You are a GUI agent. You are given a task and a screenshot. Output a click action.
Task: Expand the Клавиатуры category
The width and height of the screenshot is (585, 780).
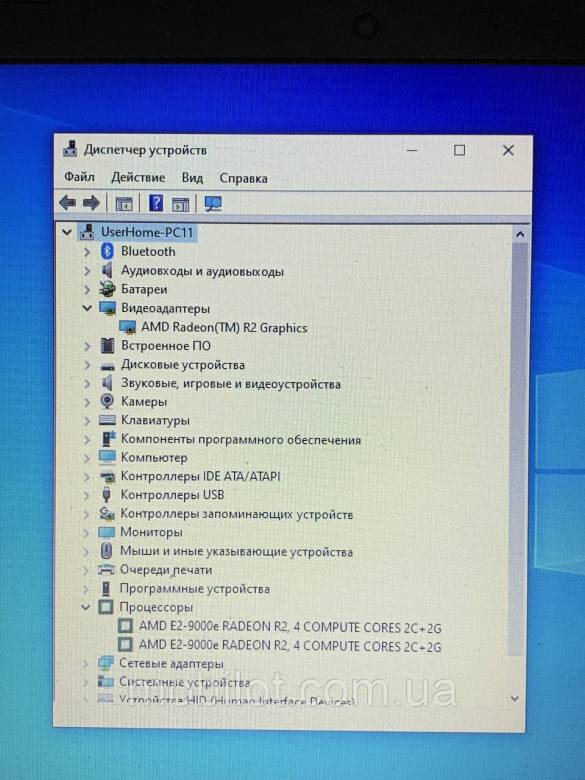tap(87, 421)
